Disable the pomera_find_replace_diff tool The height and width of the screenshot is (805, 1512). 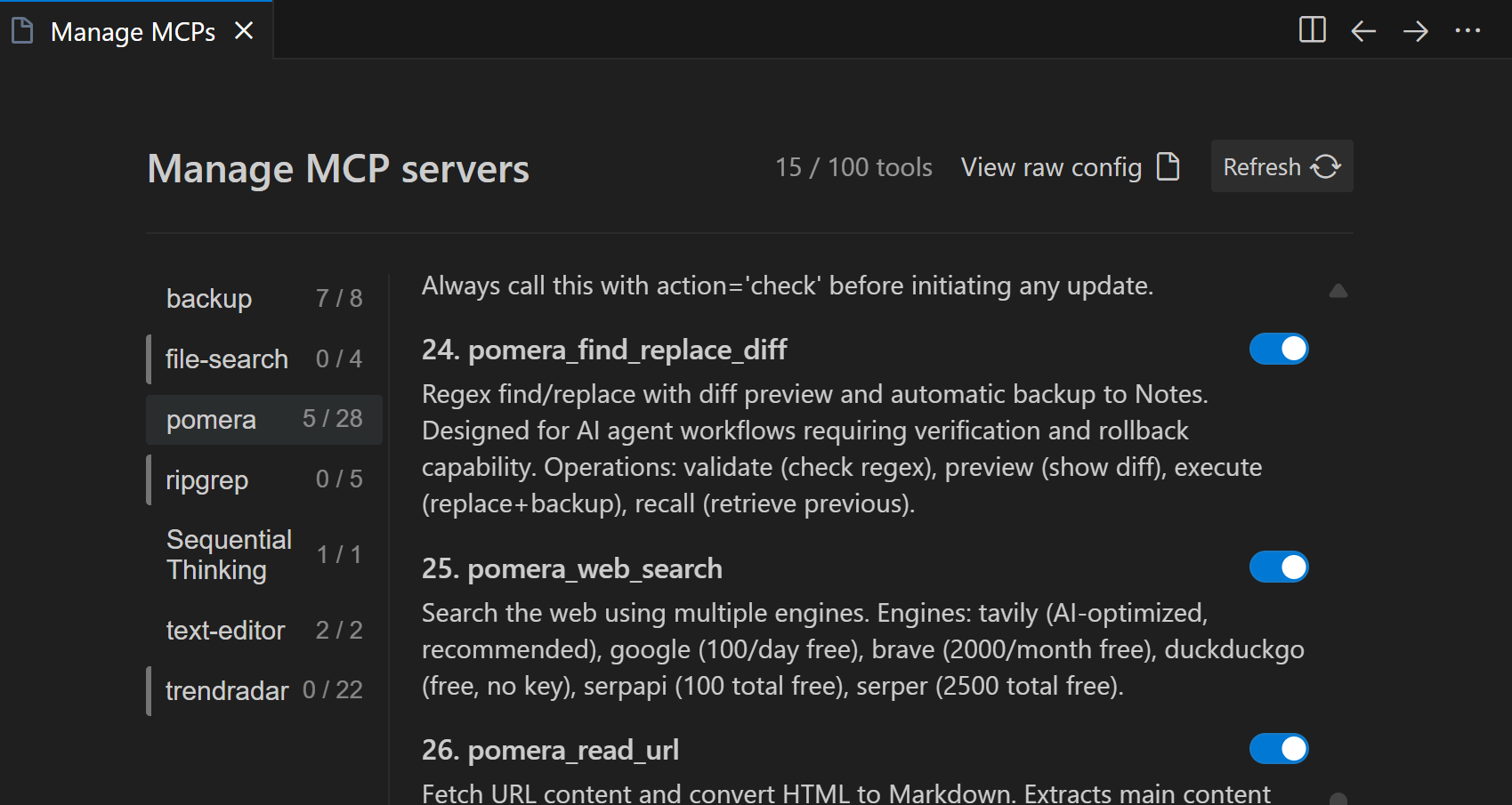pyautogui.click(x=1279, y=349)
